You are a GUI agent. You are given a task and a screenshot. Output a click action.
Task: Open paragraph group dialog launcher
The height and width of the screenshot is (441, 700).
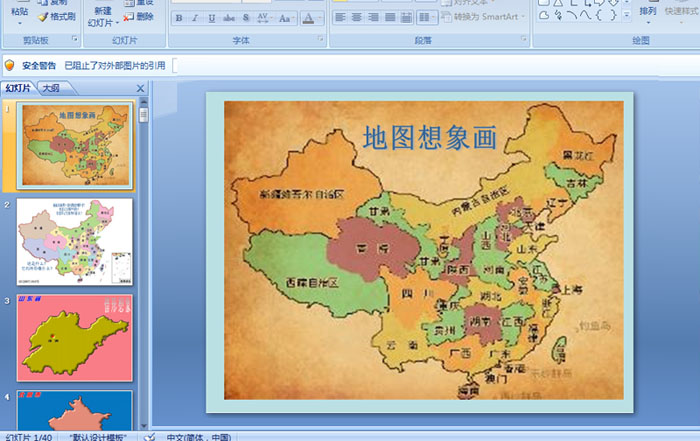click(524, 39)
